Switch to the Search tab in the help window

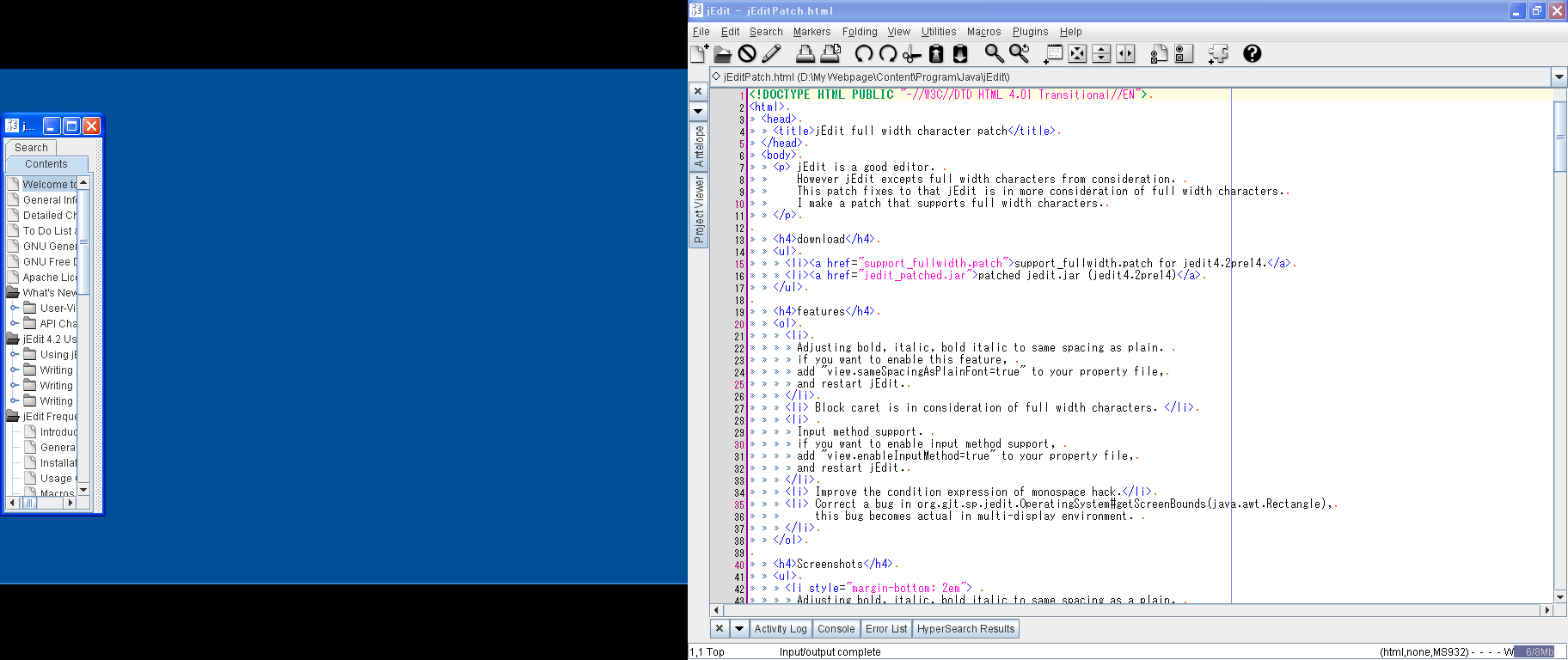(x=31, y=148)
